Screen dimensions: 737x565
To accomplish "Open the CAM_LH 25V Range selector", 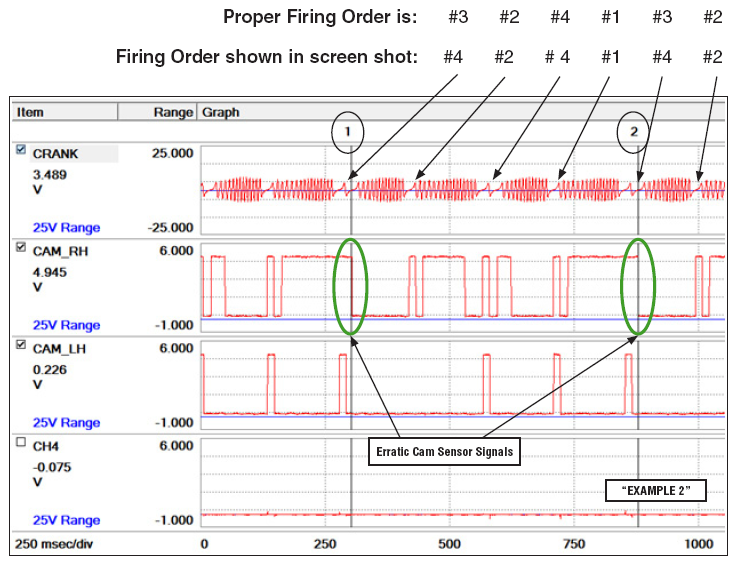I will (66, 422).
